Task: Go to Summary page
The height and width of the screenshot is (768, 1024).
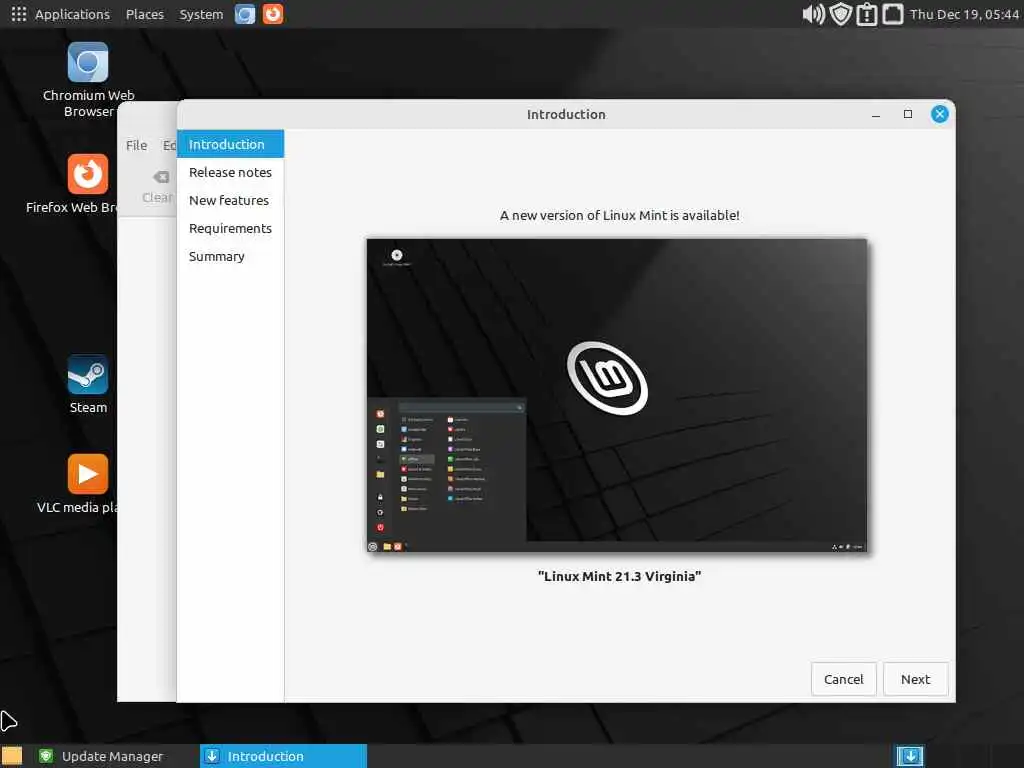Action: pyautogui.click(x=231, y=257)
